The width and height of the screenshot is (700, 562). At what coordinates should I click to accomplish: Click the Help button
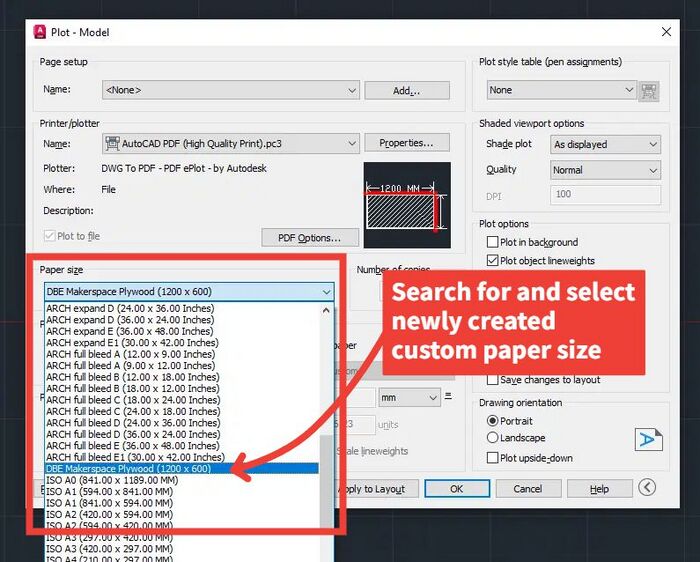(600, 489)
